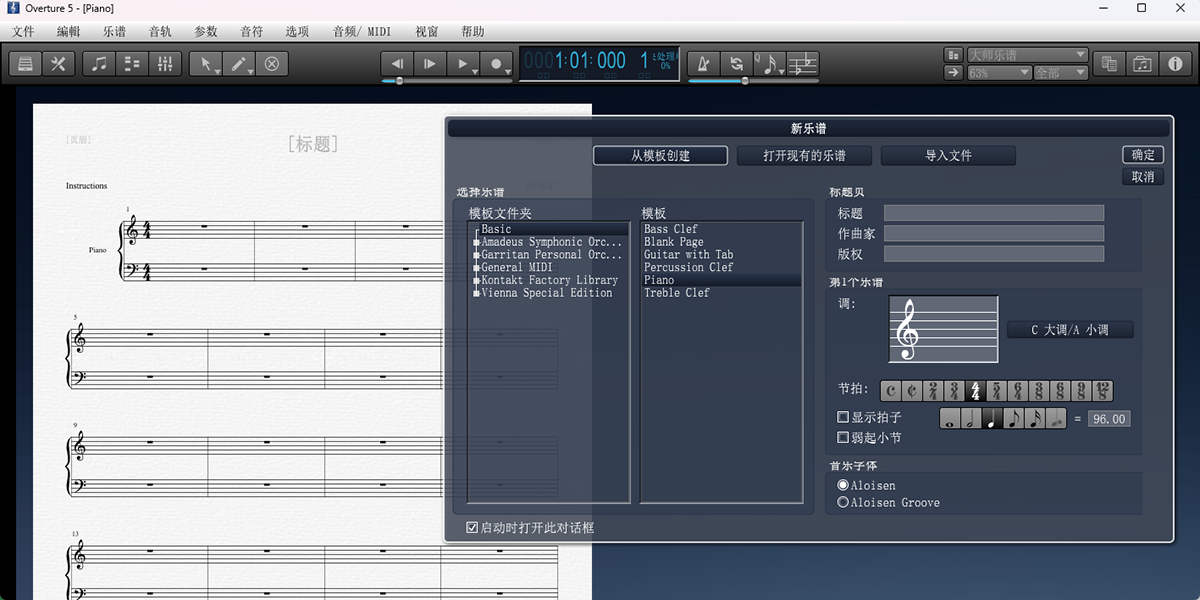
Task: Toggle the metronome icon
Action: click(x=703, y=63)
